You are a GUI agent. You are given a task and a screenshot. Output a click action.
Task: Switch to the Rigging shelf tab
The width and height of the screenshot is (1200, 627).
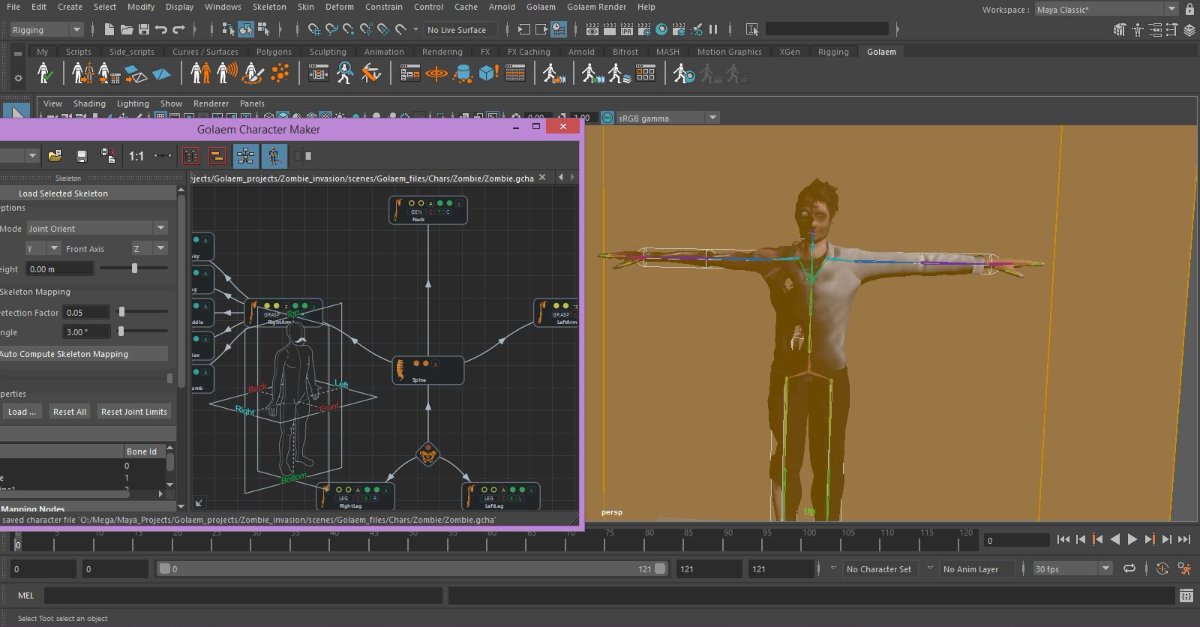(x=832, y=52)
